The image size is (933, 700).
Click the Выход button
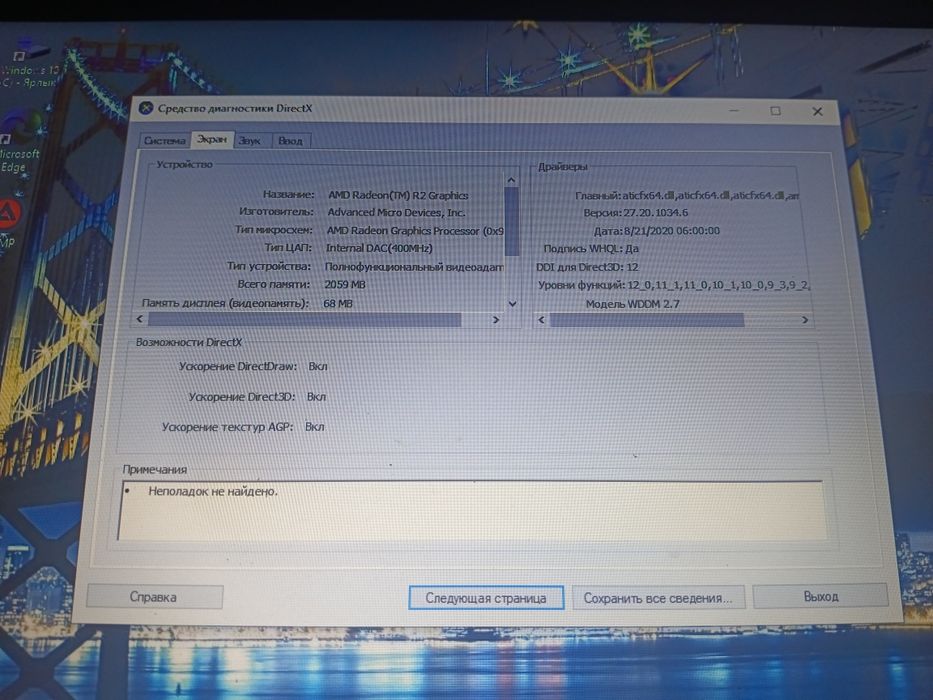pos(821,596)
